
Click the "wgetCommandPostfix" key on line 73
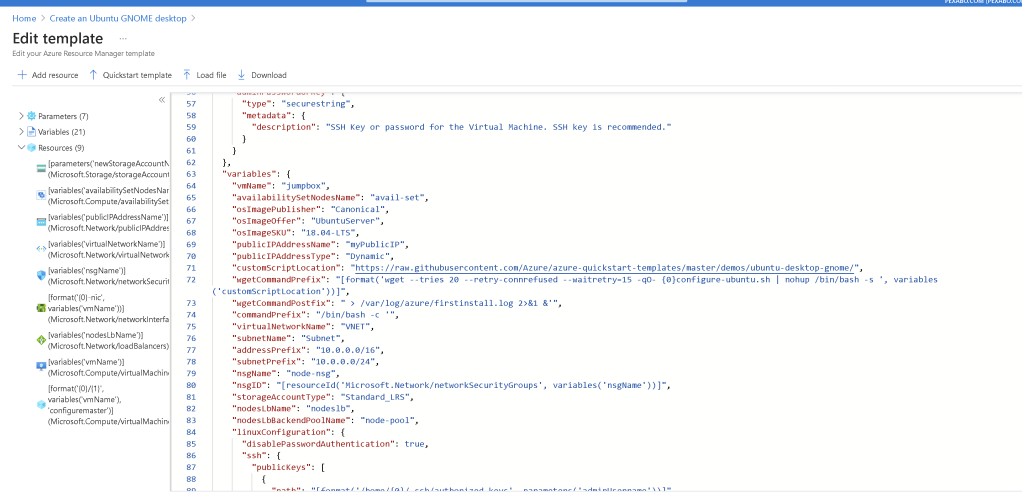[282, 303]
